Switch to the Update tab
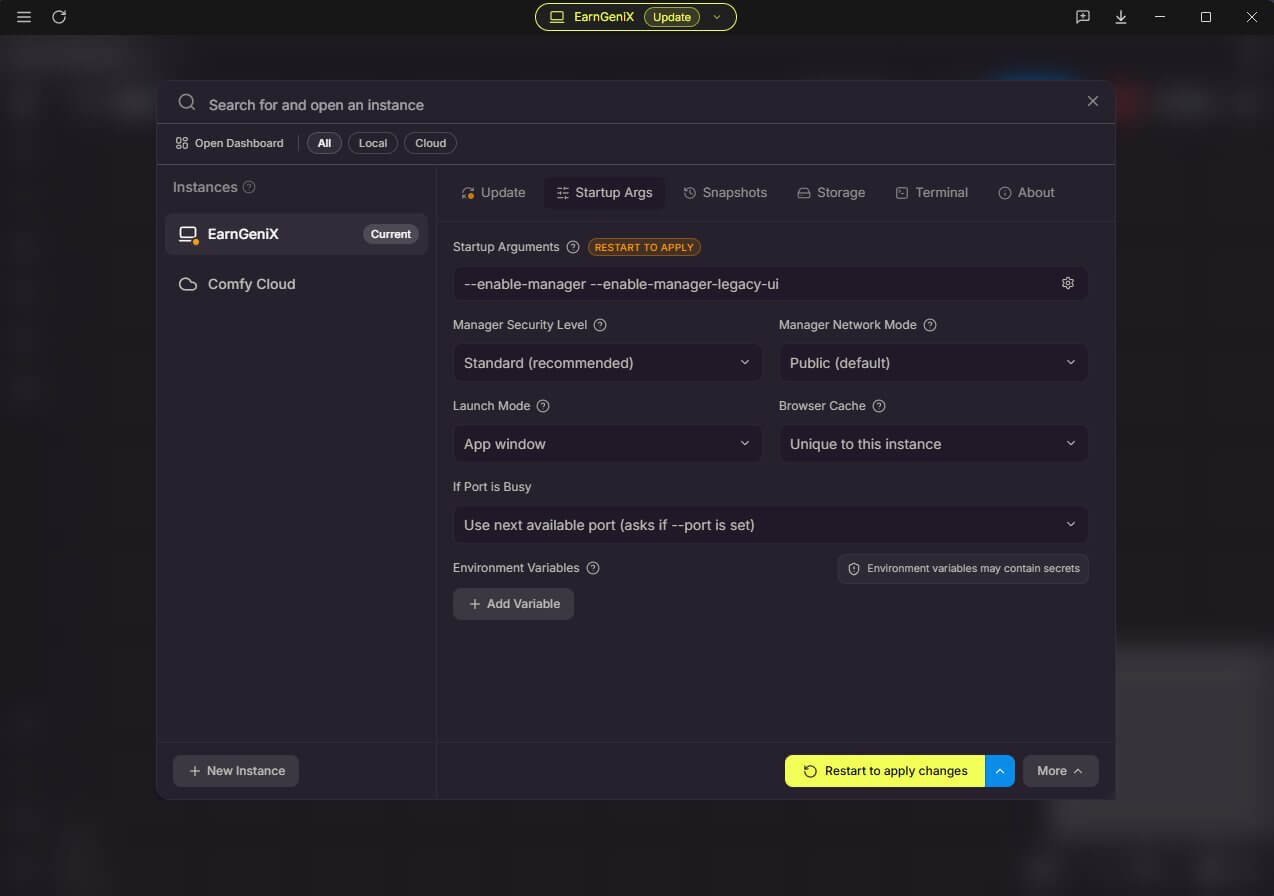The height and width of the screenshot is (896, 1274). pyautogui.click(x=493, y=193)
